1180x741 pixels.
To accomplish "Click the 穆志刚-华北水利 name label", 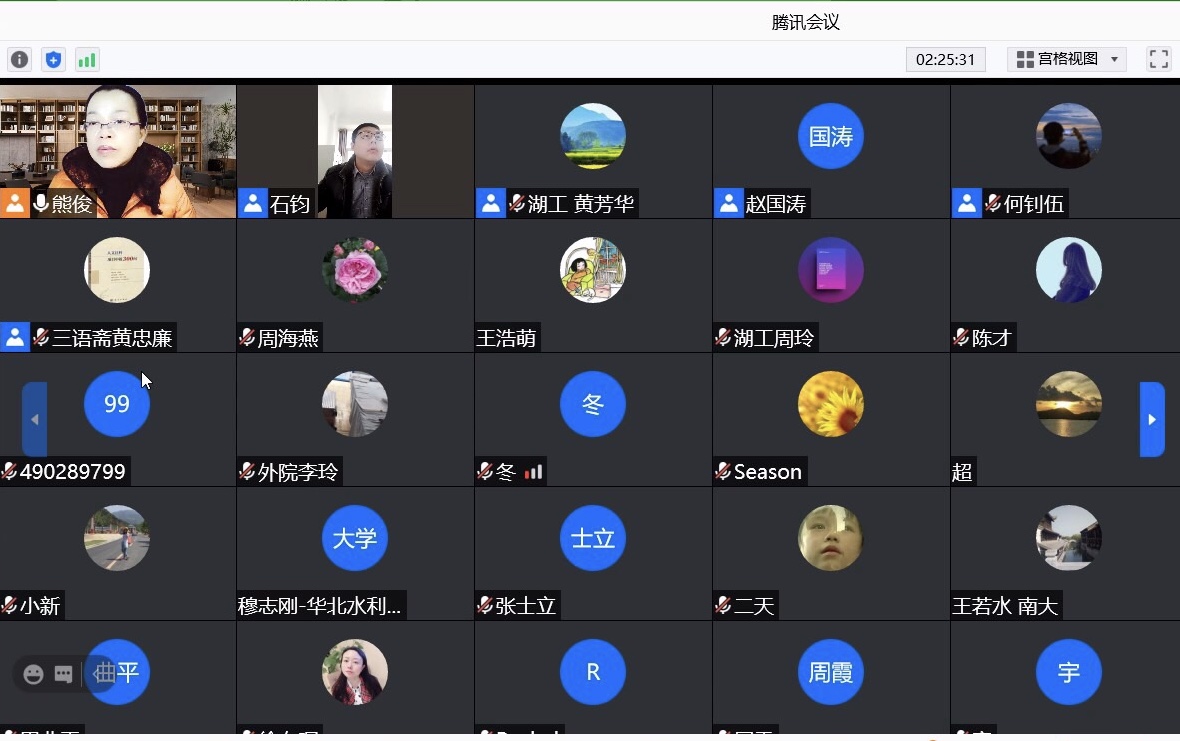I will (320, 606).
